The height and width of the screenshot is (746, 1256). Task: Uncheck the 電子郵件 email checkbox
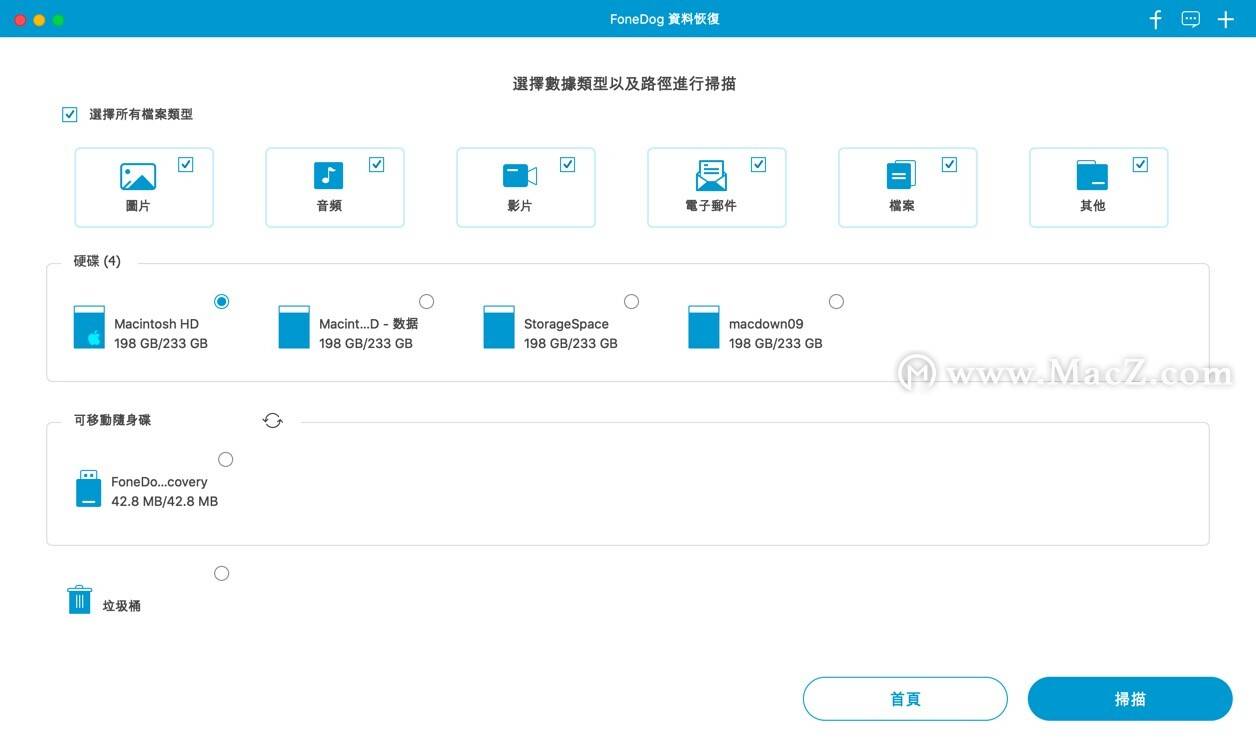click(759, 164)
